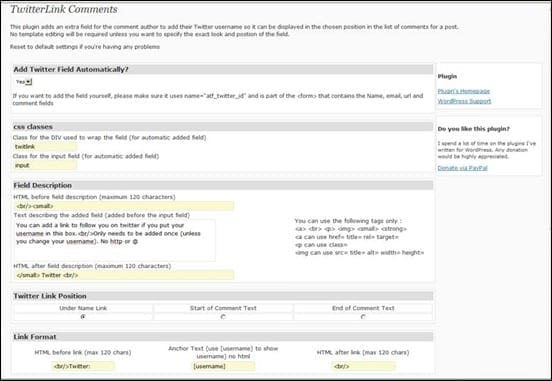Screen dimensions: 552x381
Task: Click the End of Comment Text label
Action: click(x=363, y=308)
